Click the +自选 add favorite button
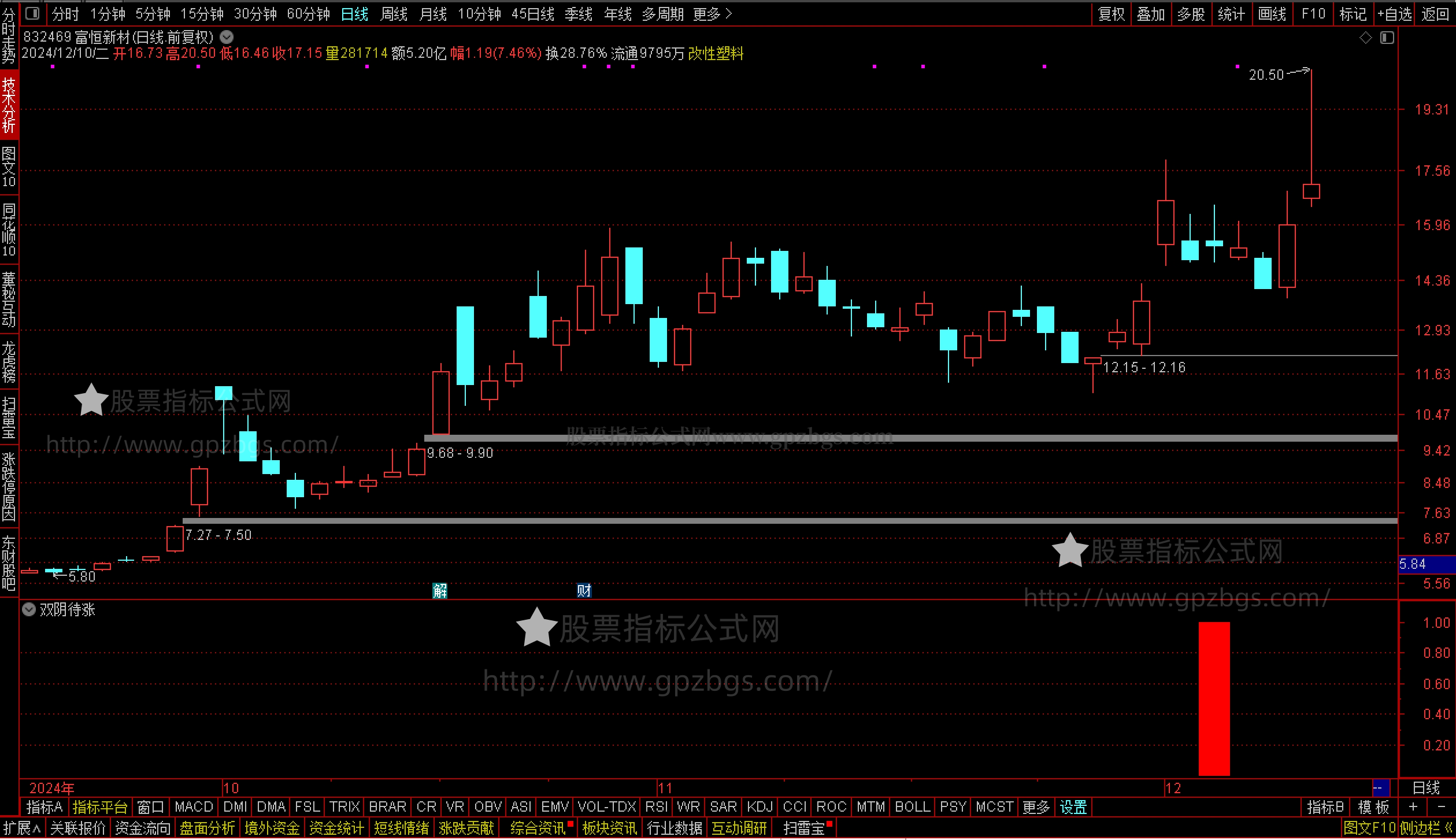The height and width of the screenshot is (840, 1456). pyautogui.click(x=1394, y=14)
